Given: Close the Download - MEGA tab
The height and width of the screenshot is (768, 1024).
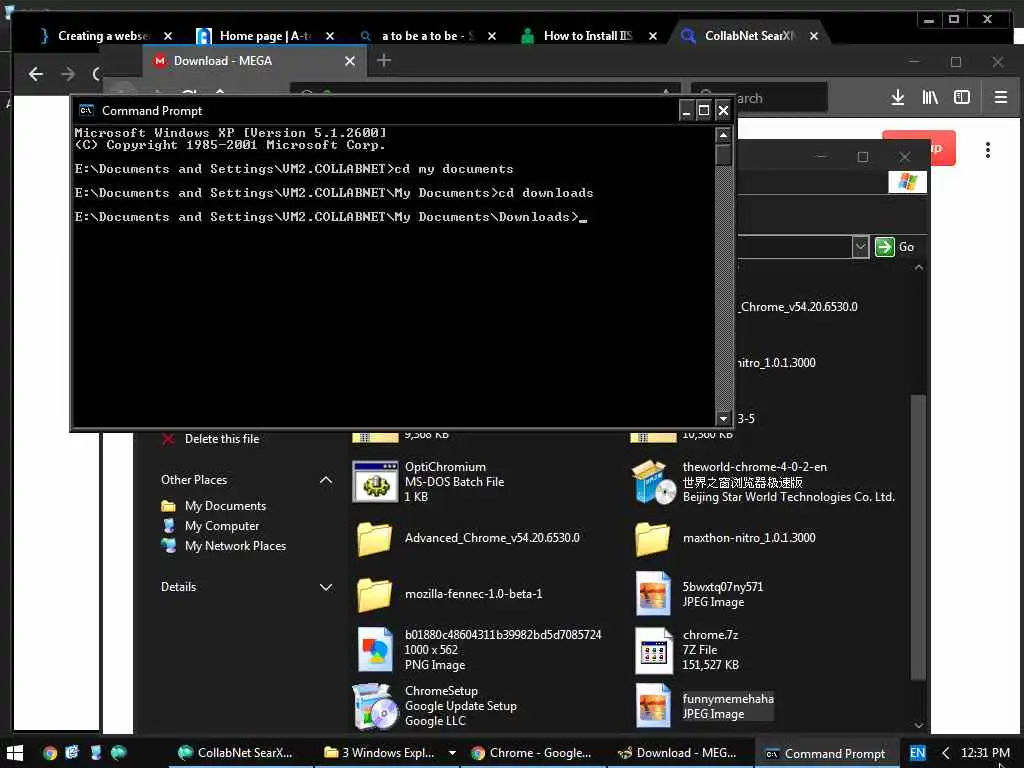Looking at the screenshot, I should point(350,61).
